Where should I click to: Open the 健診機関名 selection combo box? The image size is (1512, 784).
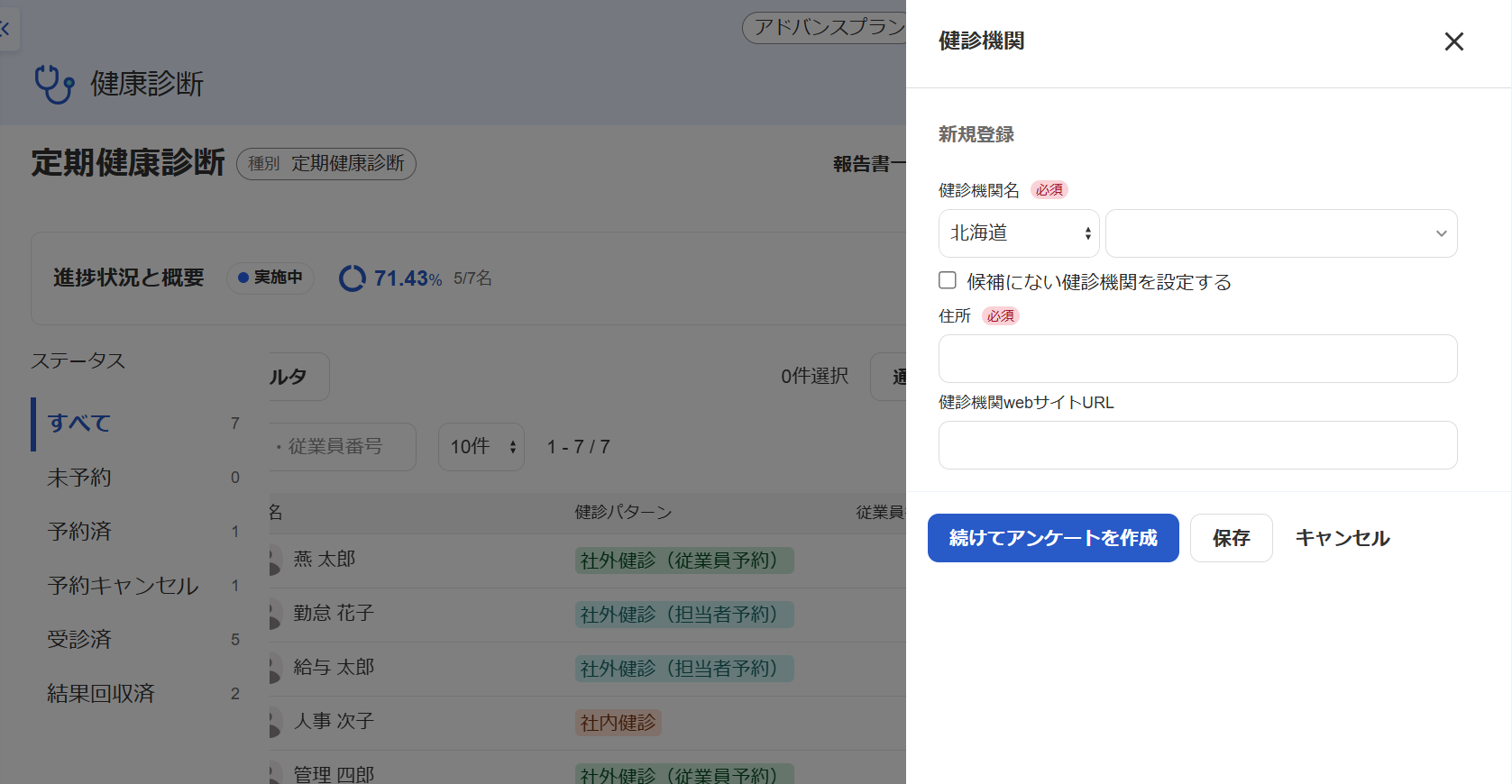(x=1281, y=233)
